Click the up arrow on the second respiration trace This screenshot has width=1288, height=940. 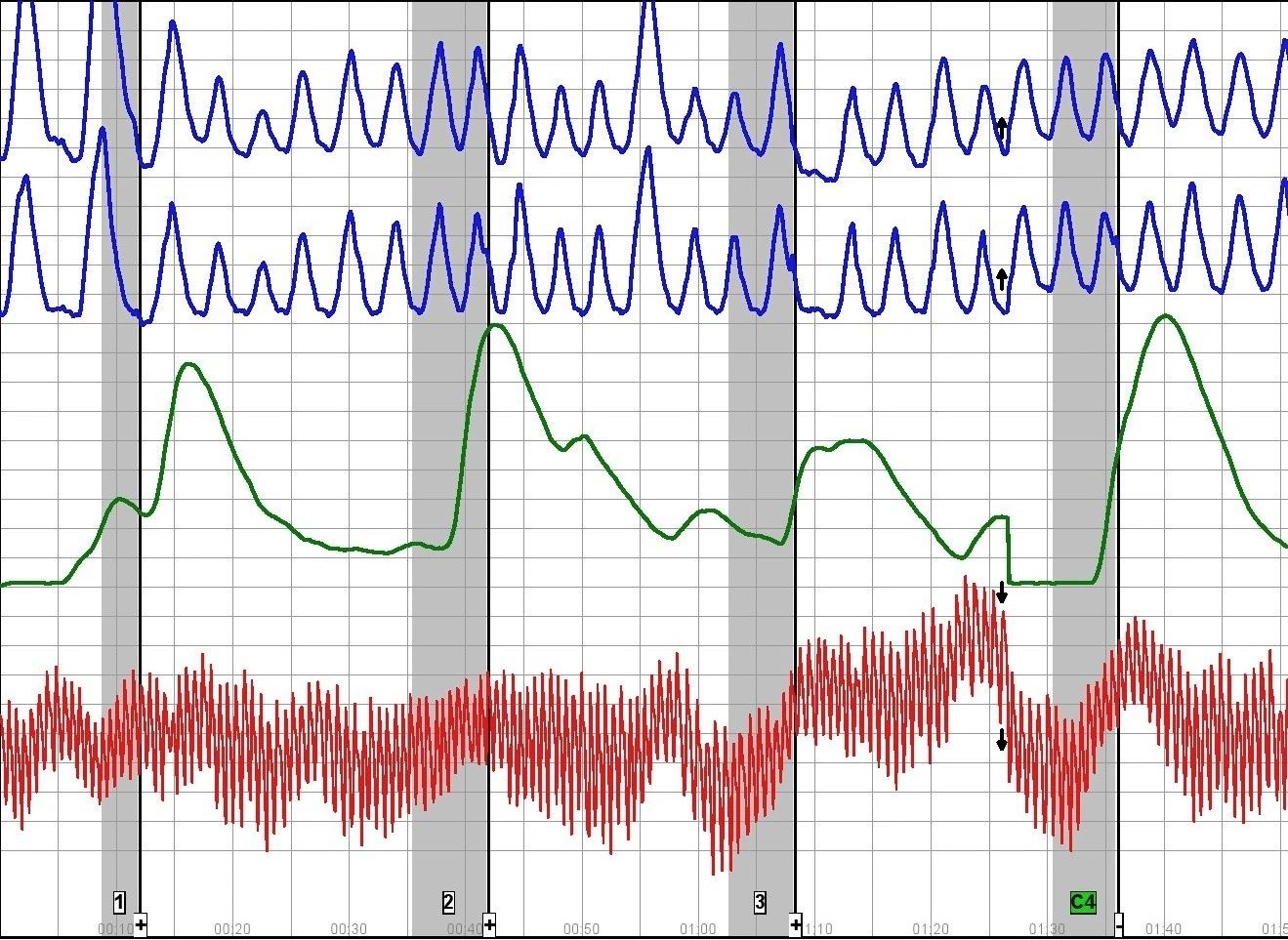click(x=1002, y=277)
